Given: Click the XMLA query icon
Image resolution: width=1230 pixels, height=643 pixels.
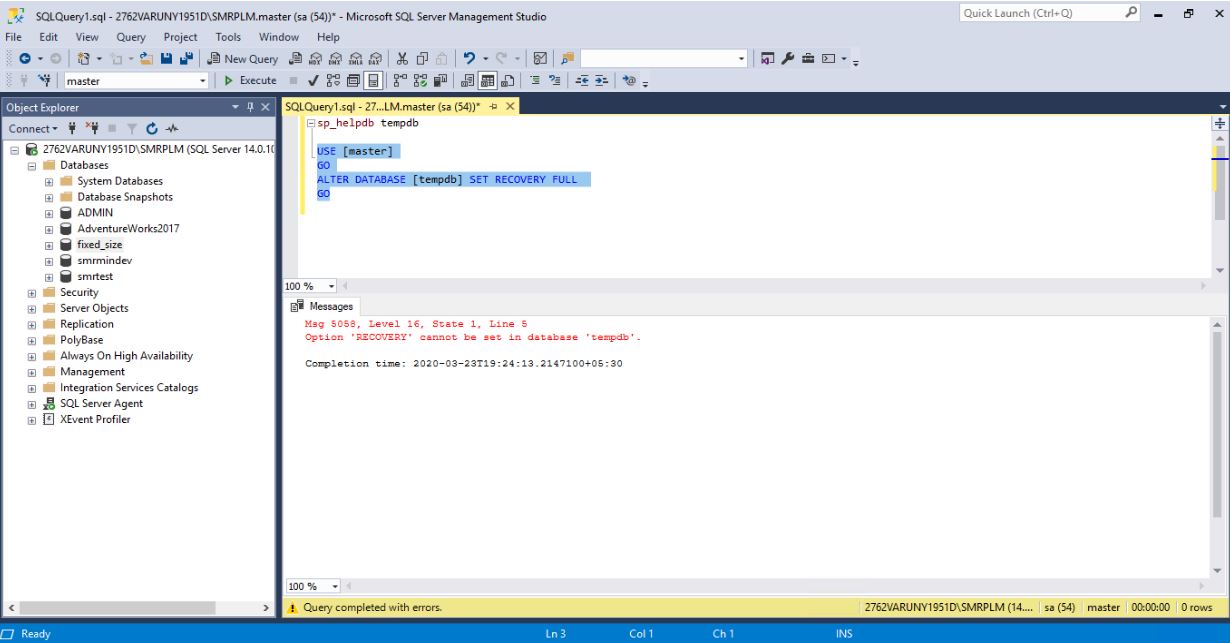Looking at the screenshot, I should (357, 59).
